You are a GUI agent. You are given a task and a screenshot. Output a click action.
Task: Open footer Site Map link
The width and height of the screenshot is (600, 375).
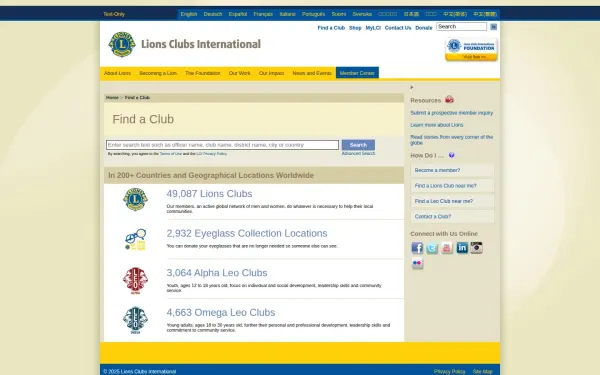click(483, 372)
